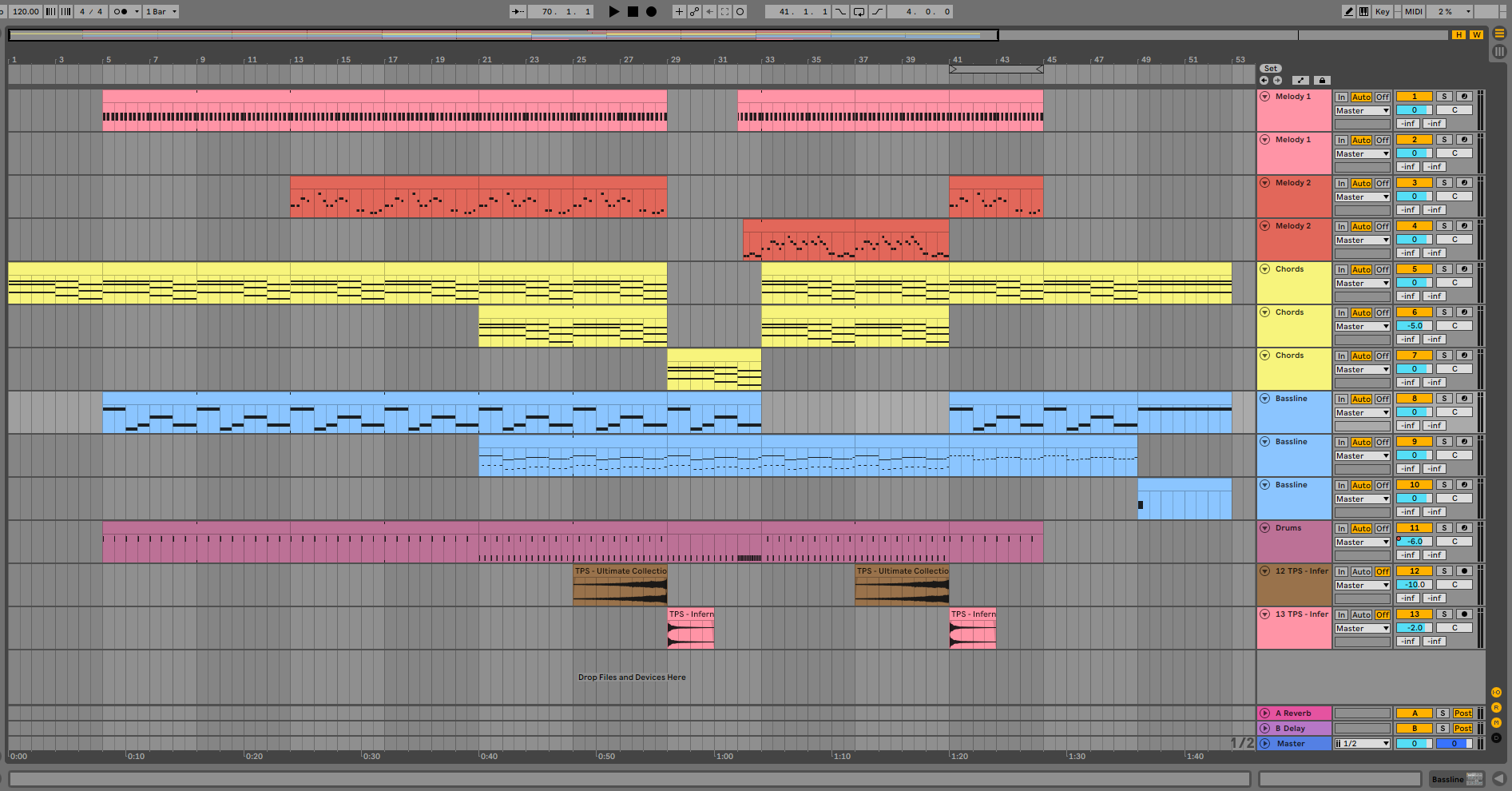This screenshot has height=791, width=1512.
Task: Set Bassline track 8 monitor to In
Action: click(x=1341, y=399)
